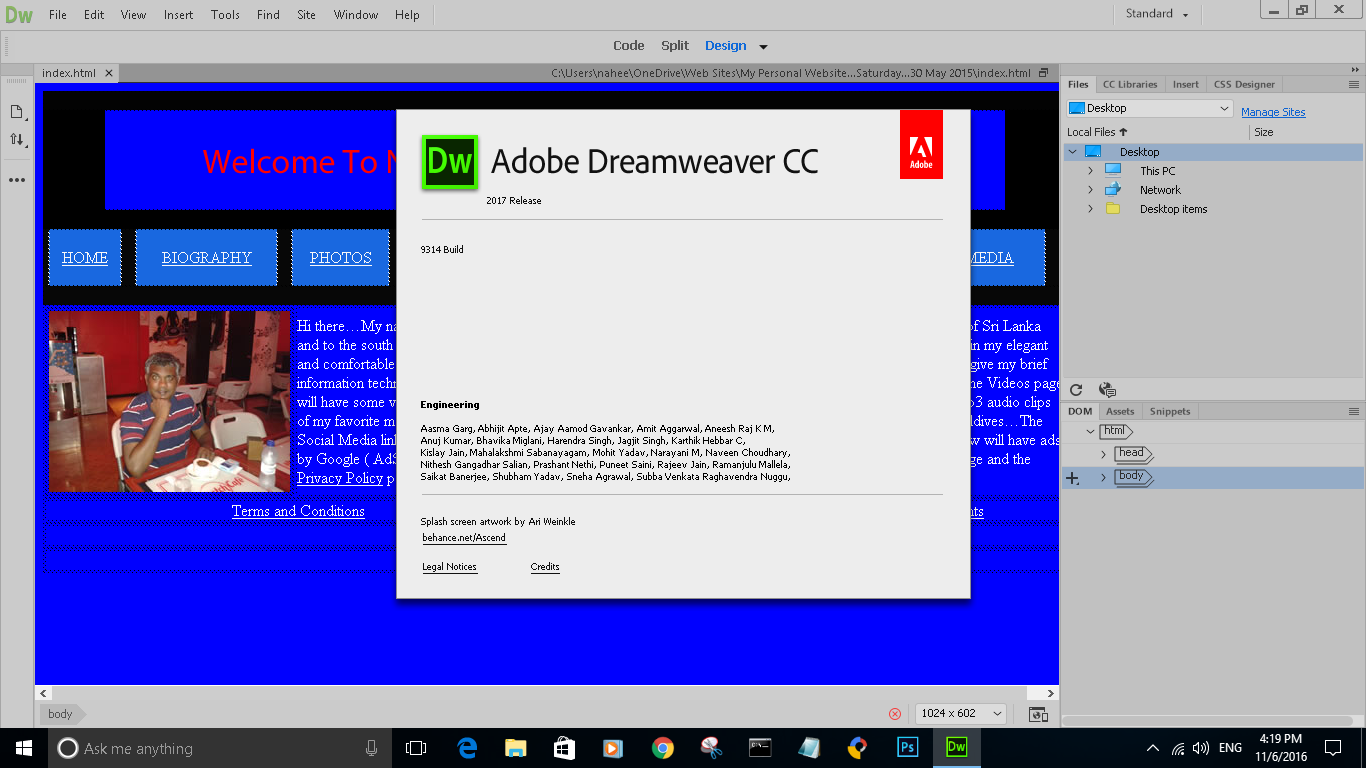
Task: Sort files by the Size column header
Action: [1264, 132]
